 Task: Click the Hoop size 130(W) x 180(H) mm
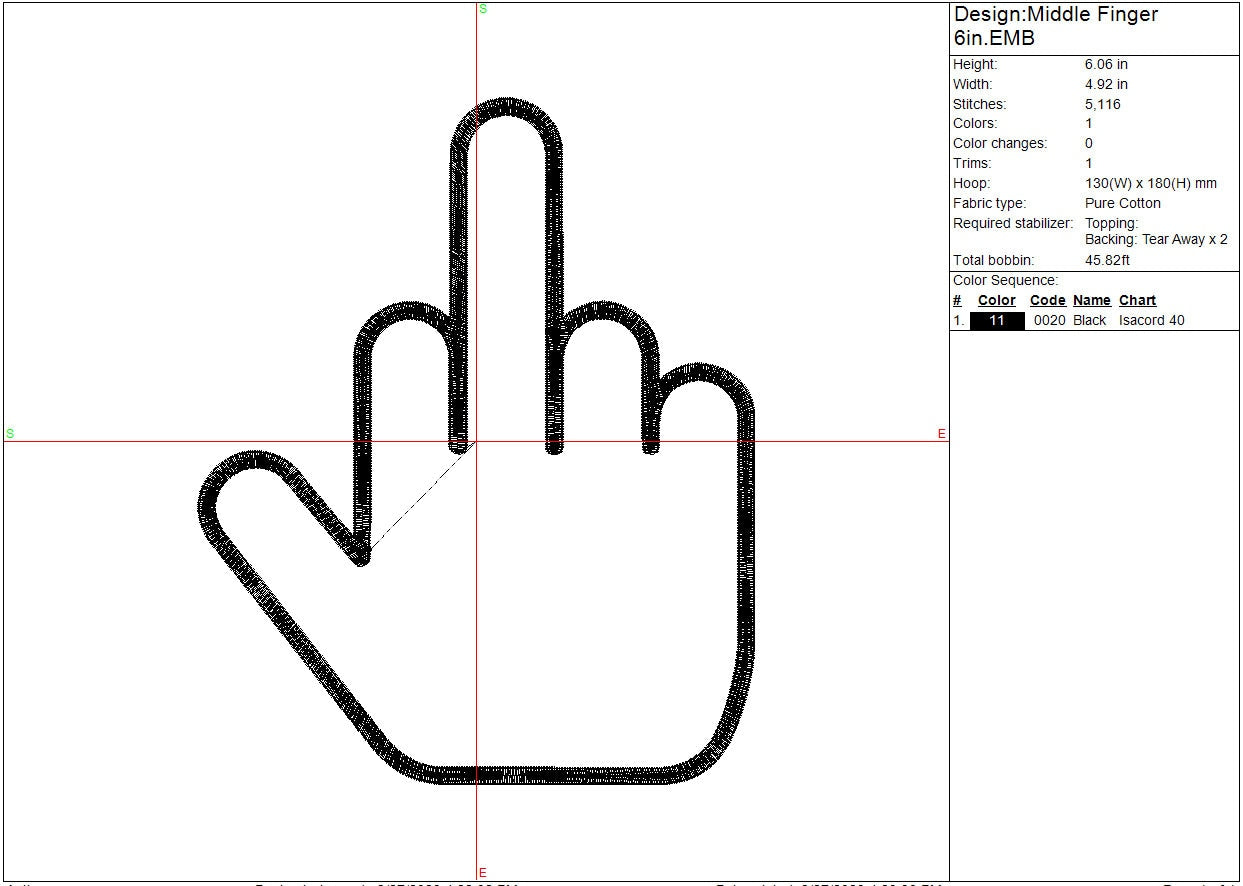click(x=1150, y=183)
